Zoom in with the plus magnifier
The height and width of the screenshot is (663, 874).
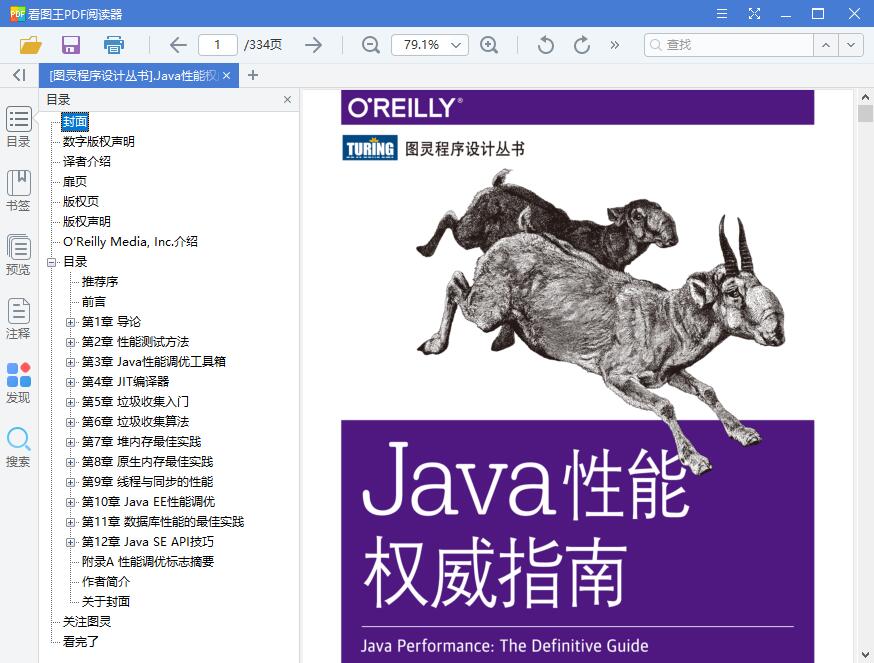pos(489,45)
